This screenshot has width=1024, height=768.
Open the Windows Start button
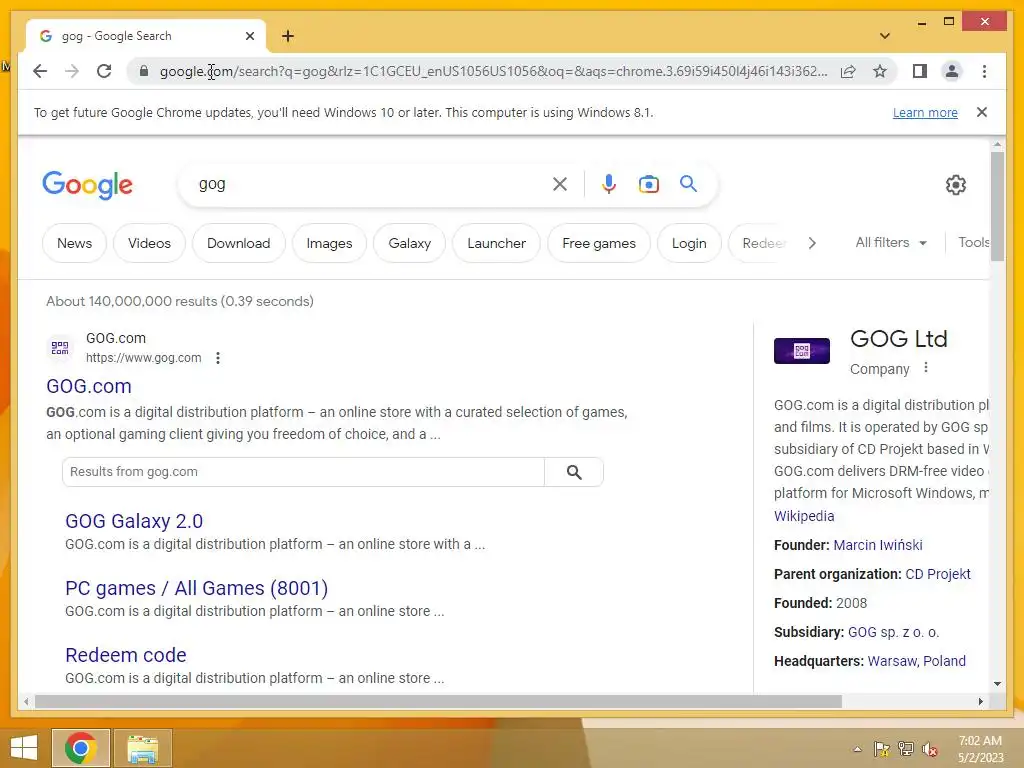click(24, 748)
